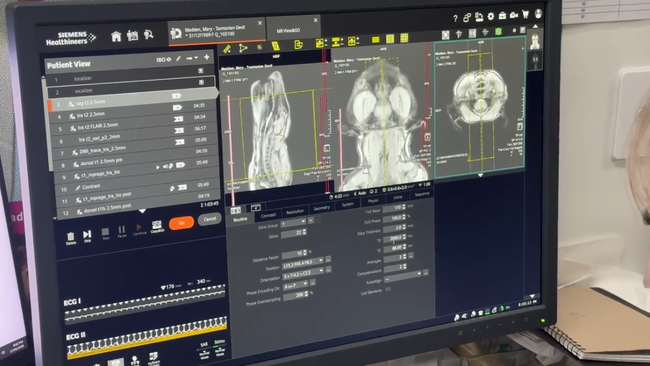650x366 pixels.
Task: Click the plus button beside Slice Group
Action: click(x=311, y=220)
